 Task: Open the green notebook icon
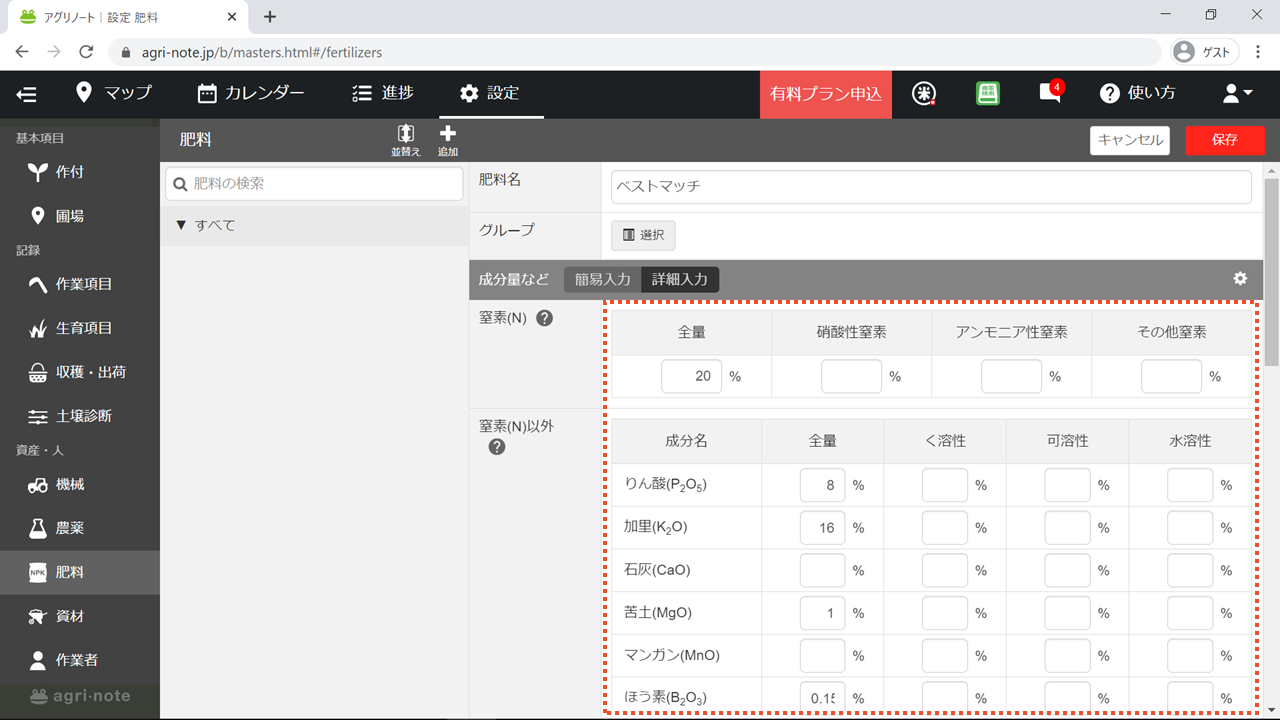click(988, 93)
